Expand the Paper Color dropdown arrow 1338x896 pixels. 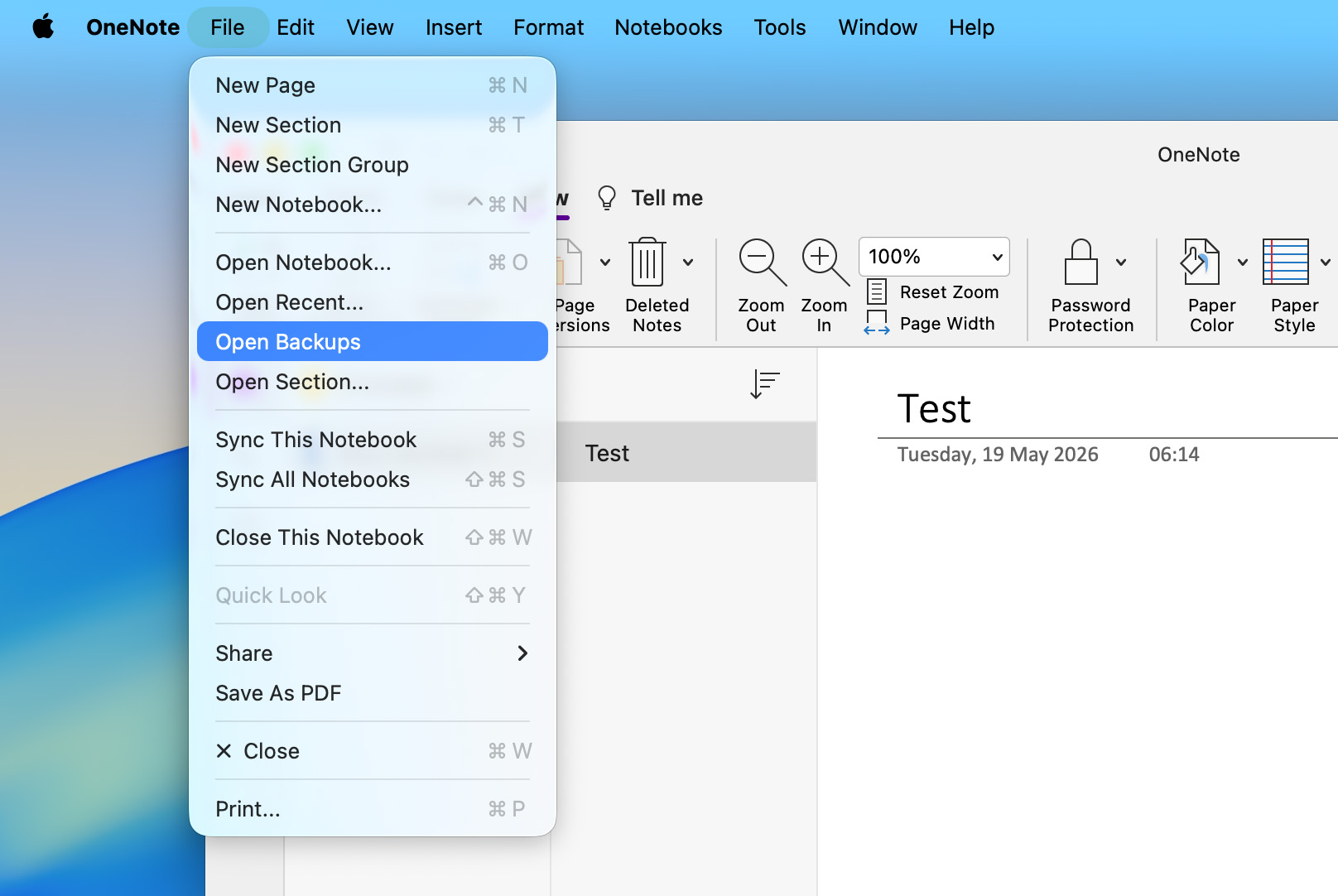coord(1243,263)
